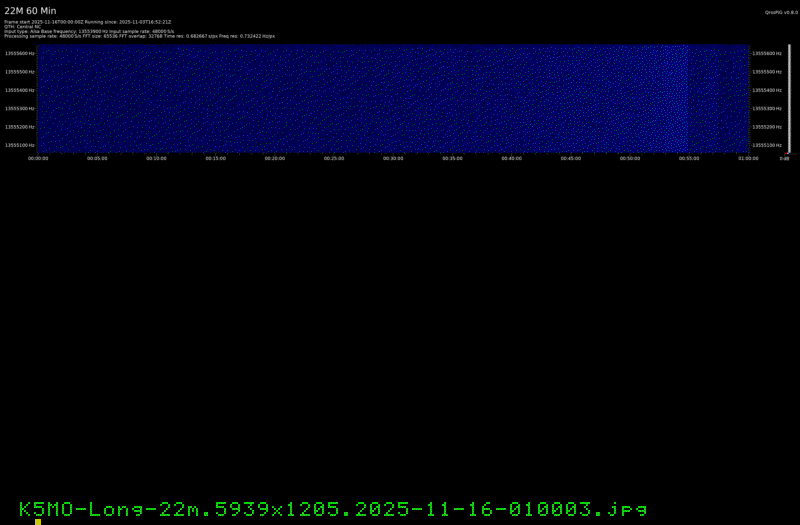Click the 13555200 Hz label on right axis
The width and height of the screenshot is (800, 525).
[x=768, y=127]
